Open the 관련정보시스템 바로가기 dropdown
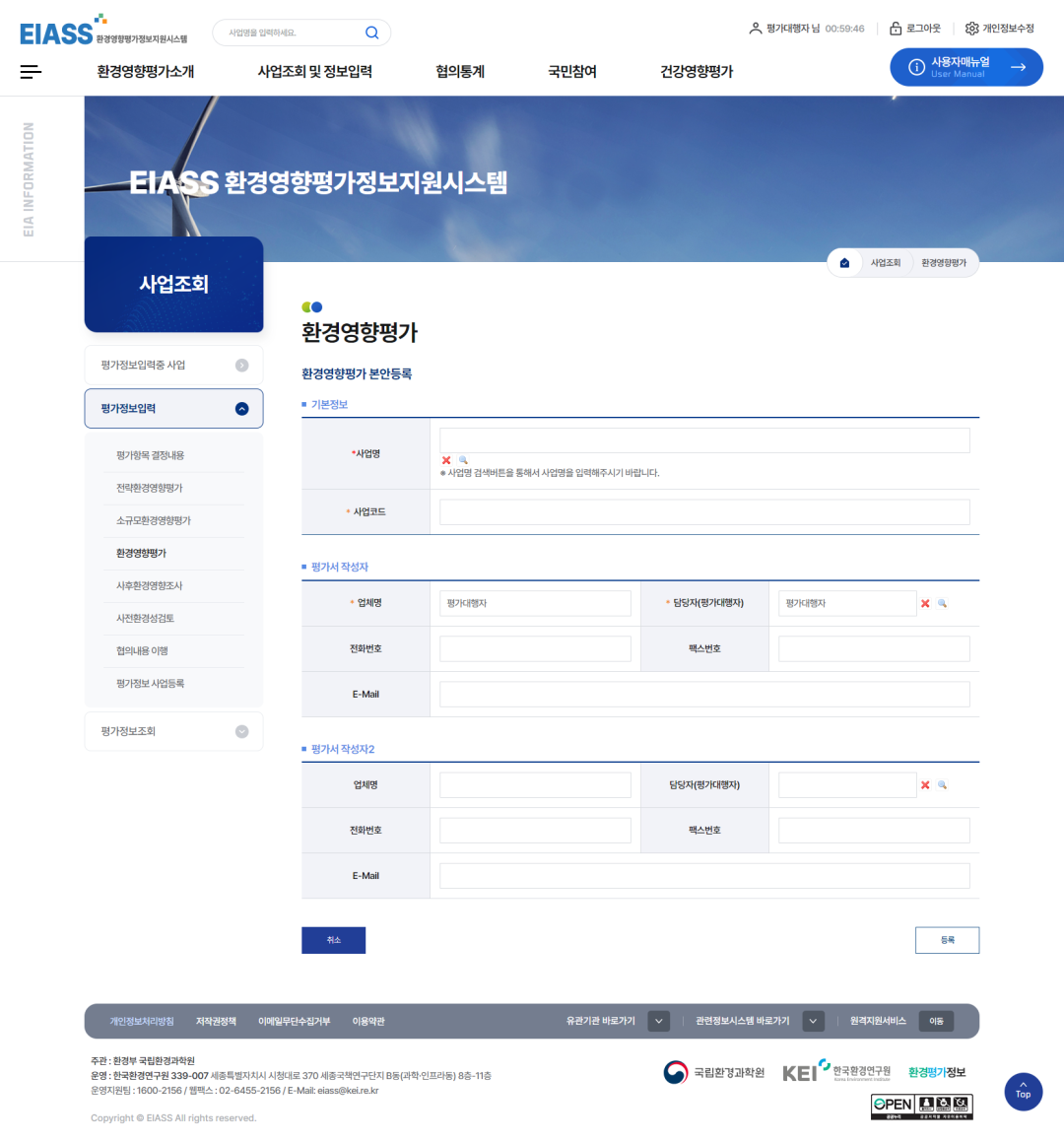 [x=813, y=1022]
